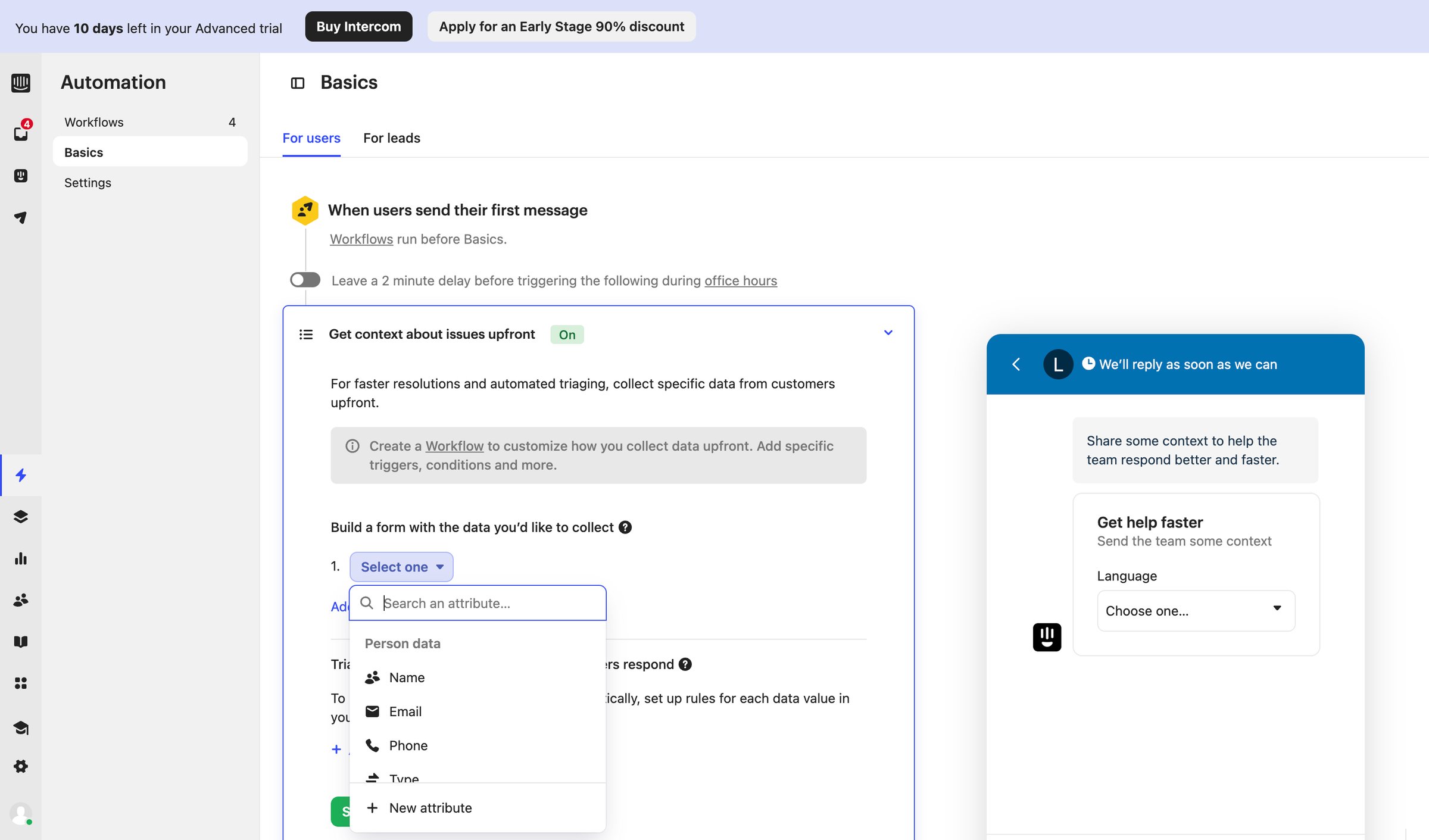Open the Settings gear sidebar icon
Image resolution: width=1429 pixels, height=840 pixels.
[21, 766]
